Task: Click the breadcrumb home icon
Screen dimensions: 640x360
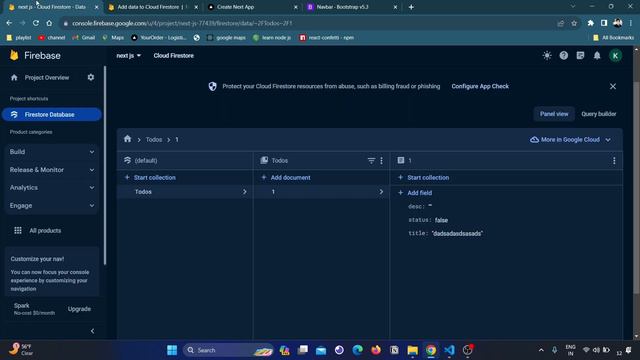Action: tap(128, 139)
